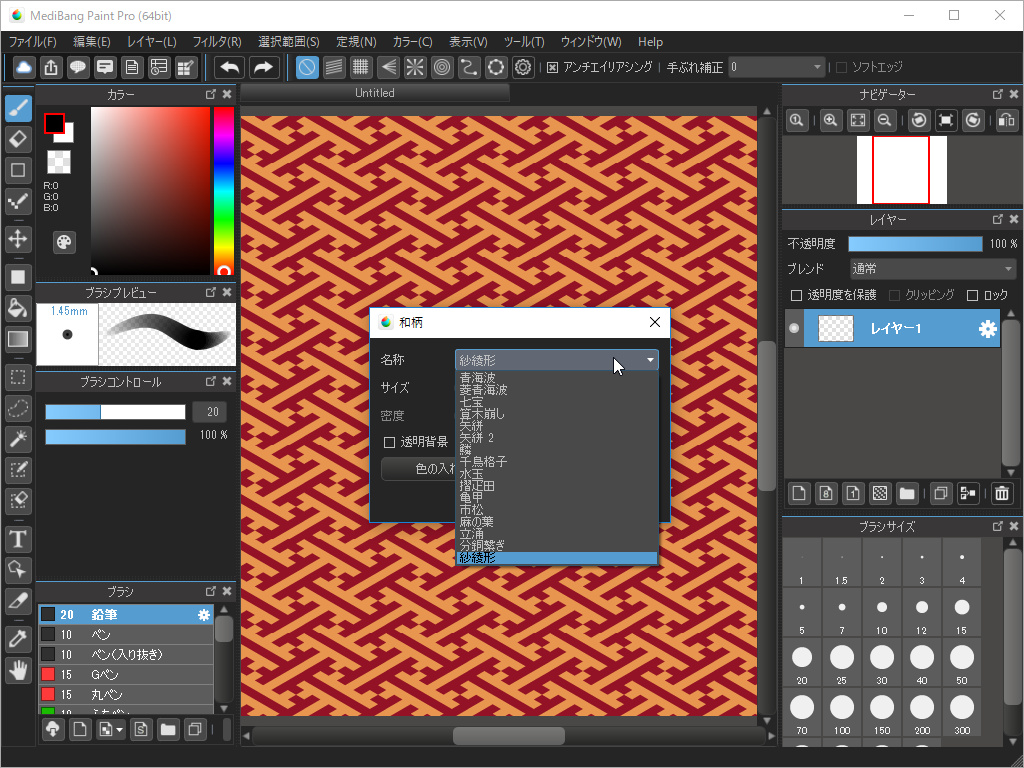This screenshot has height=768, width=1024.
Task: Choose 麻の葉 from the pattern list
Action: coord(556,522)
